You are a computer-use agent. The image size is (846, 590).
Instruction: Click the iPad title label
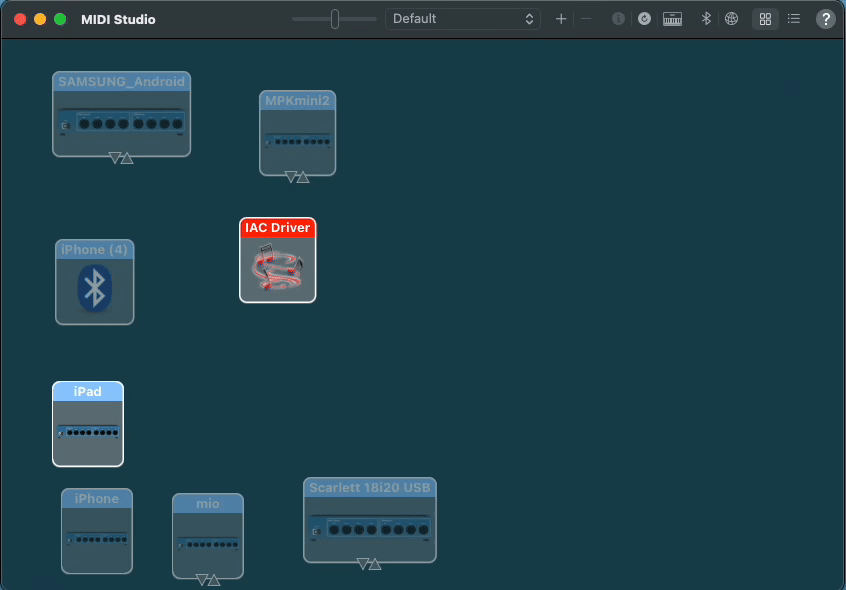[87, 392]
